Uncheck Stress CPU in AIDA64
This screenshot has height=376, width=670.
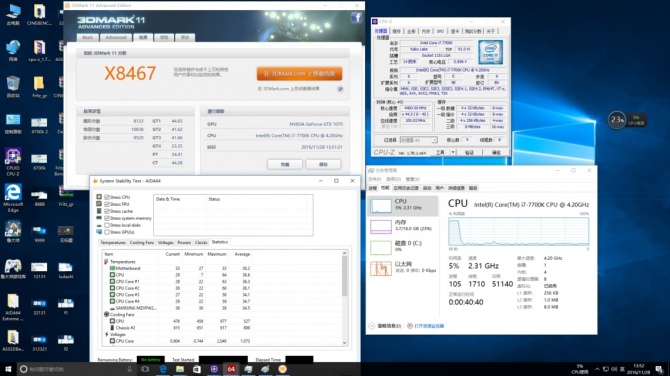tap(107, 197)
